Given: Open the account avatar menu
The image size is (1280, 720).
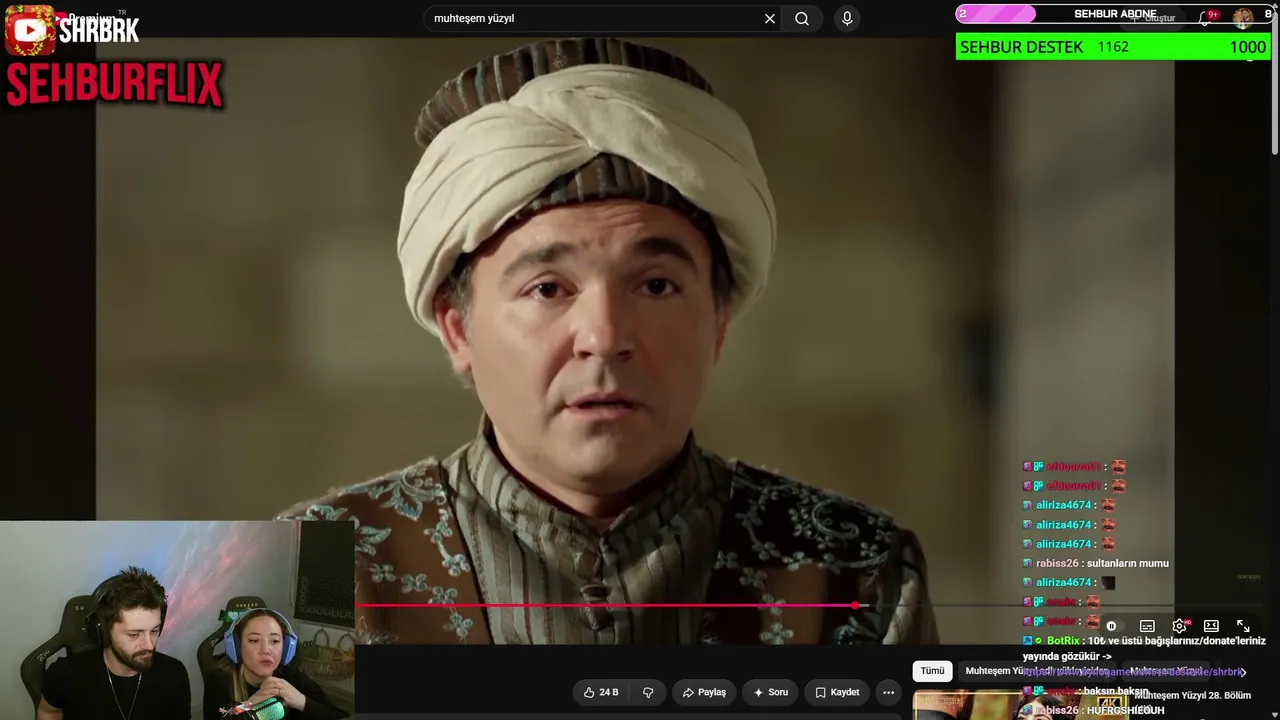Looking at the screenshot, I should [x=1243, y=17].
